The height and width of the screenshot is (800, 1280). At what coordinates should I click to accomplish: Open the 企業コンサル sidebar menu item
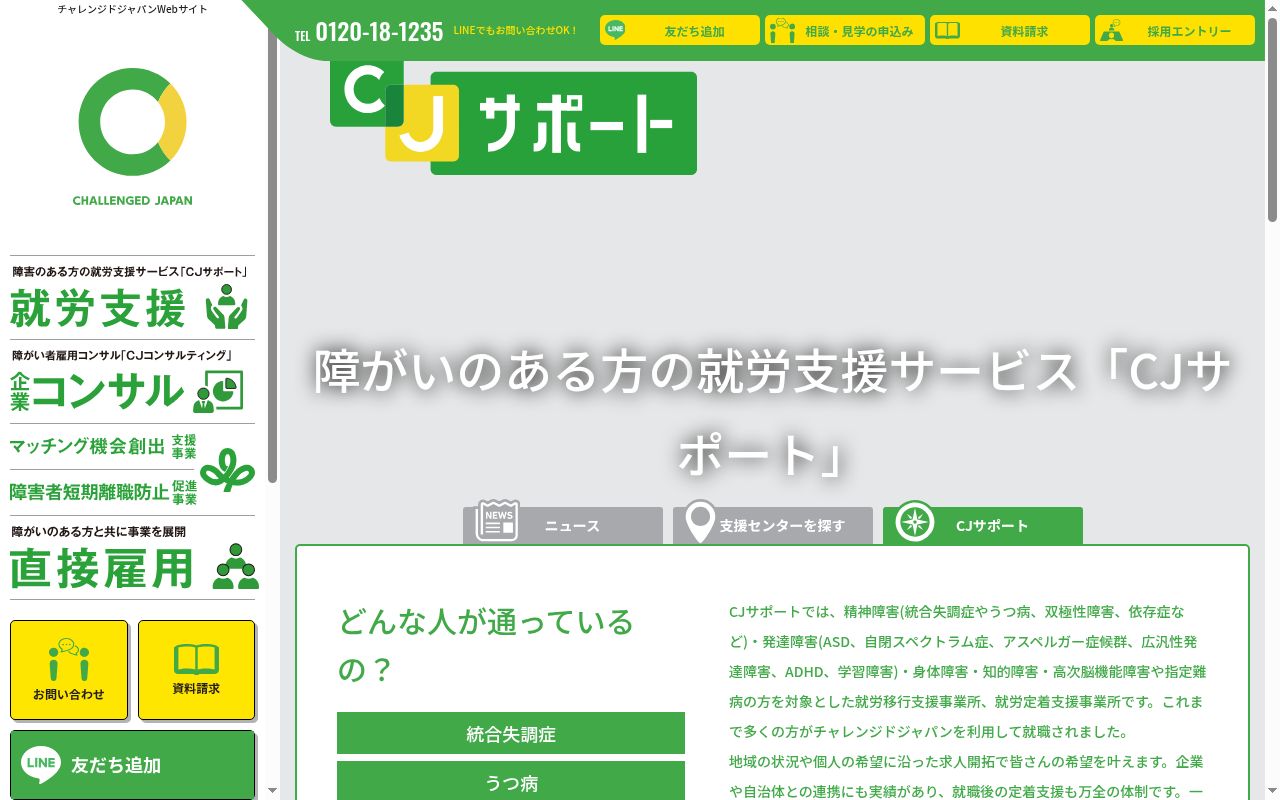pos(132,382)
